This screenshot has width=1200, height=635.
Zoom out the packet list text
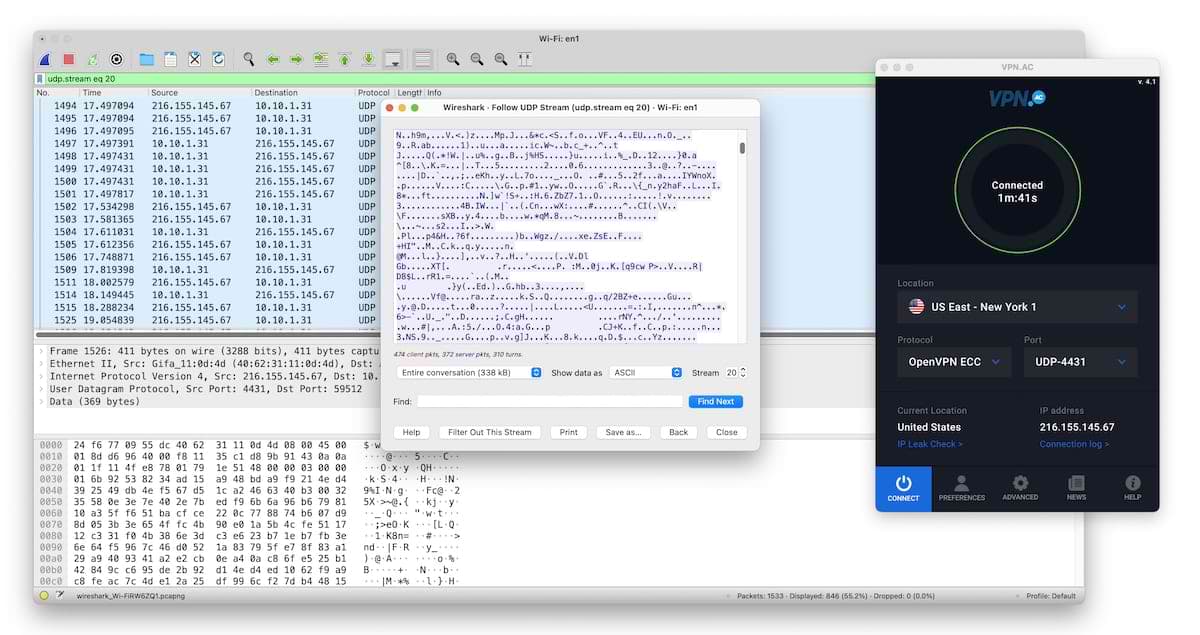pos(477,59)
